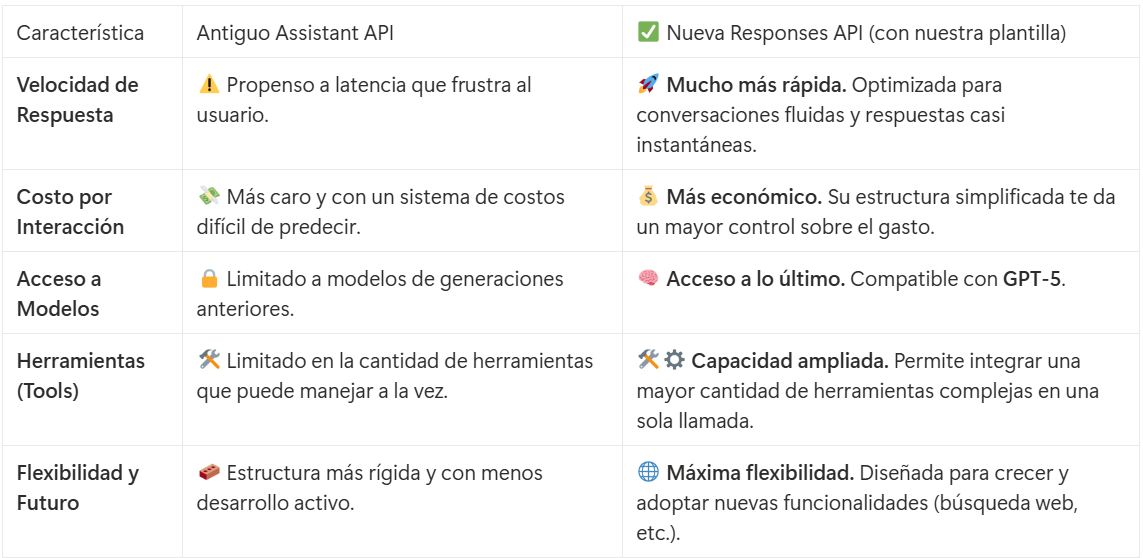
Task: Click the Velocidad de Respuesta row label
Action: coord(77,100)
